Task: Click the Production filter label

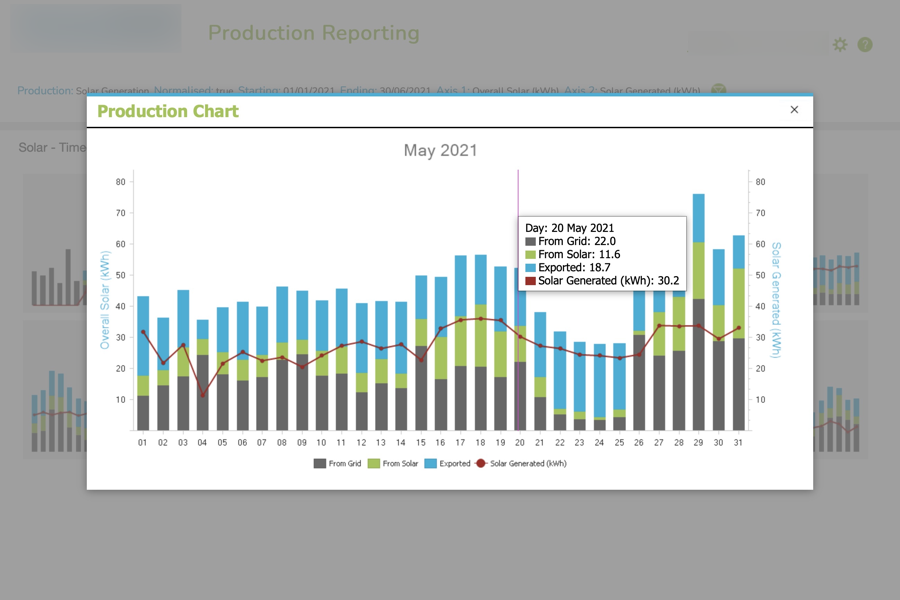Action: click(44, 91)
